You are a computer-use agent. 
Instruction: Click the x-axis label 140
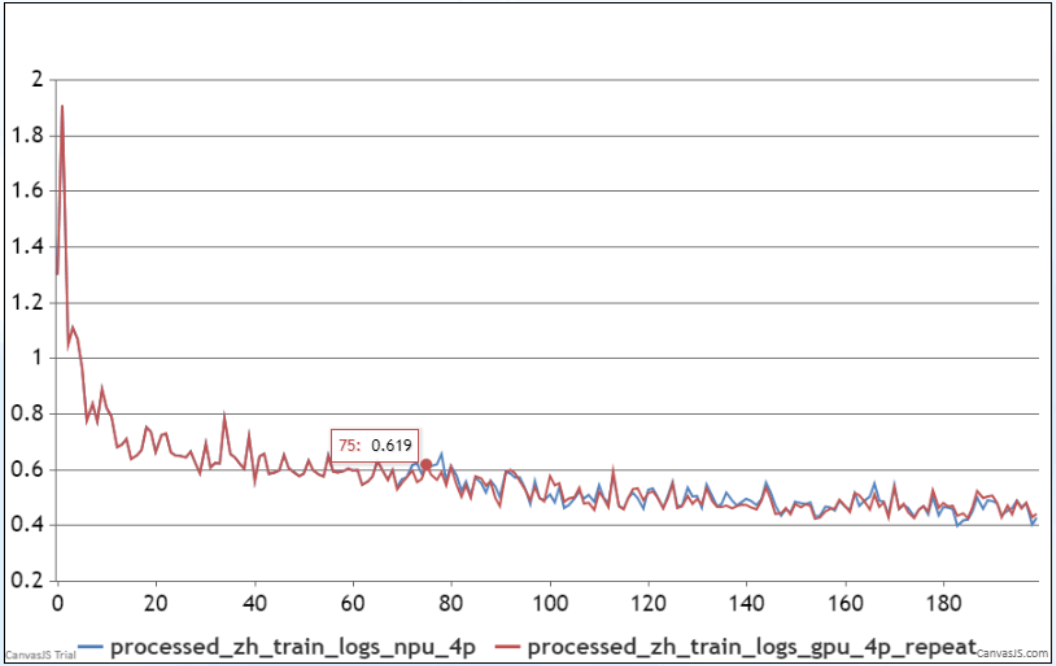pos(747,603)
